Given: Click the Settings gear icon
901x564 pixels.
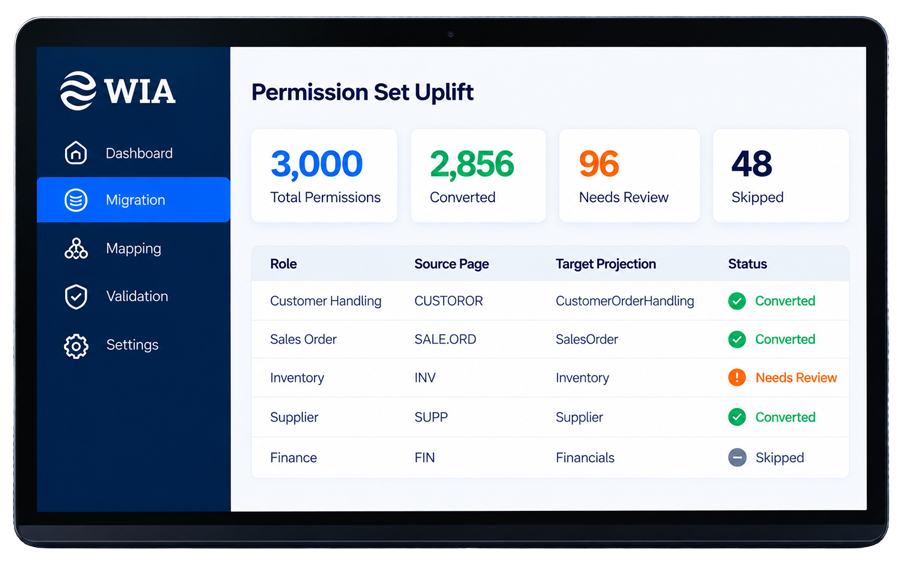Looking at the screenshot, I should pos(76,345).
